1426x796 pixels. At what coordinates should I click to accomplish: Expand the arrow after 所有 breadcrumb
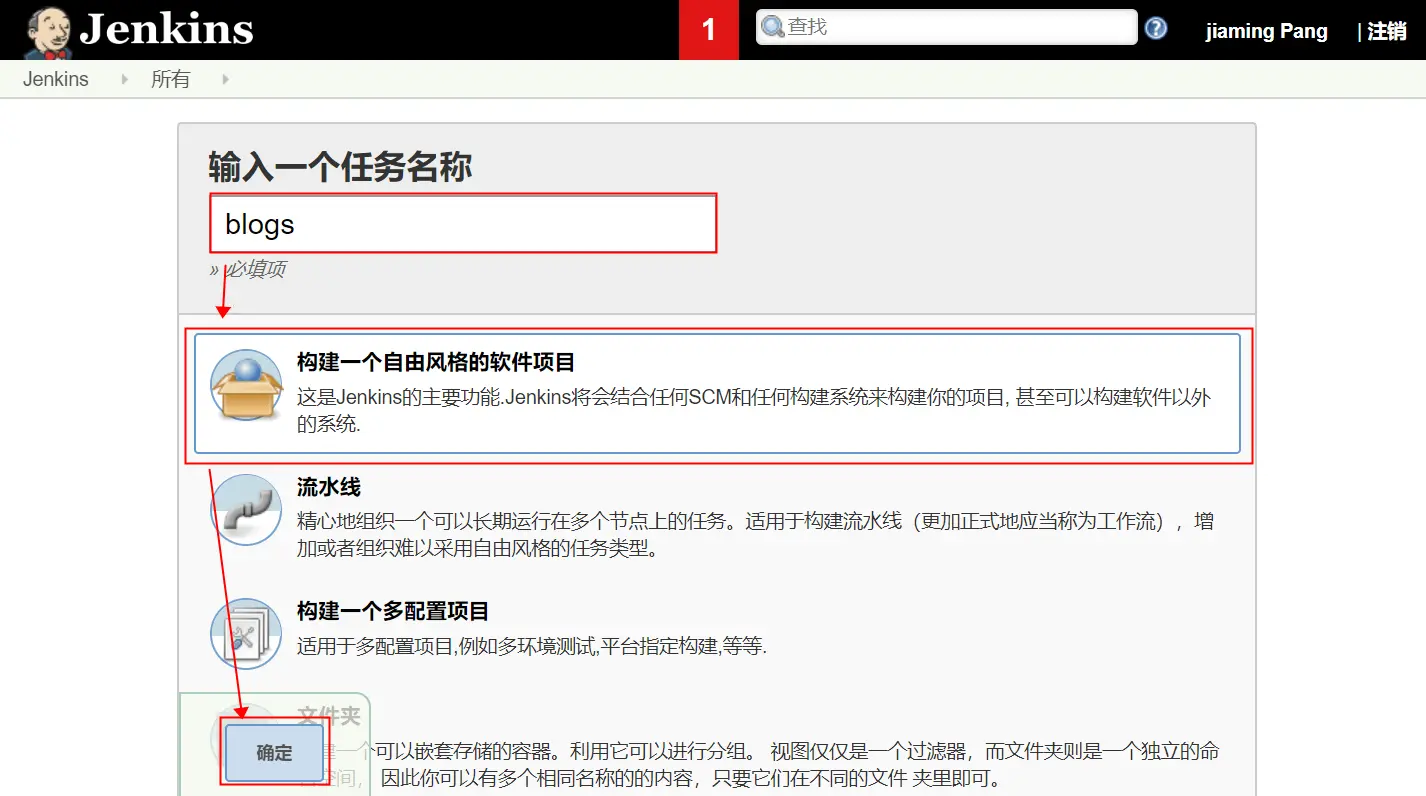[225, 79]
